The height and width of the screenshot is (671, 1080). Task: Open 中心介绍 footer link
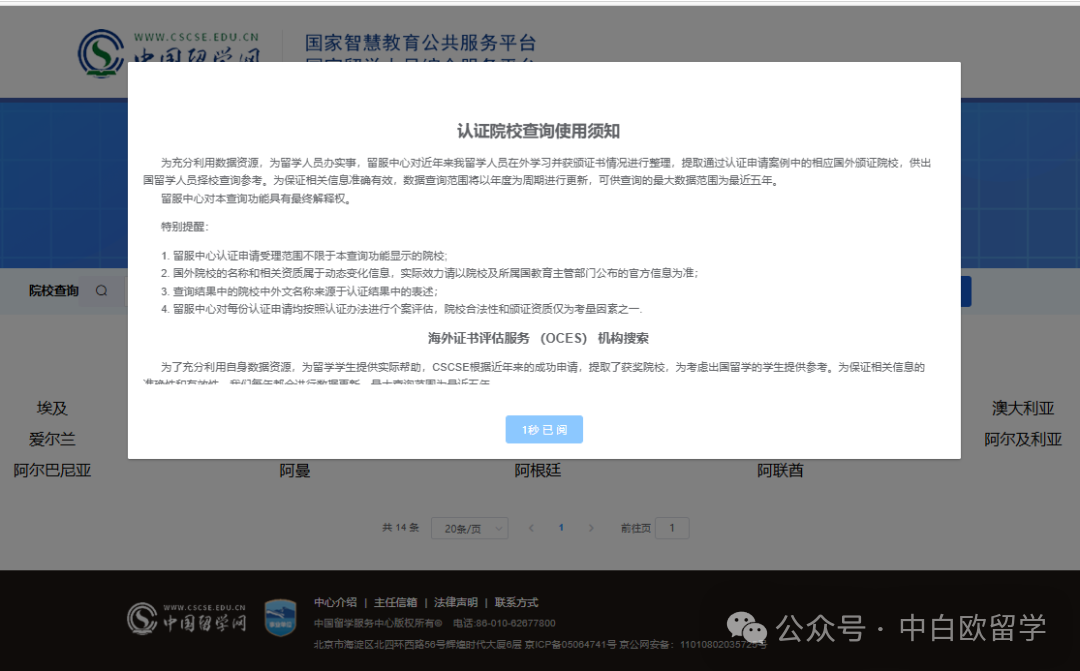pyautogui.click(x=335, y=602)
